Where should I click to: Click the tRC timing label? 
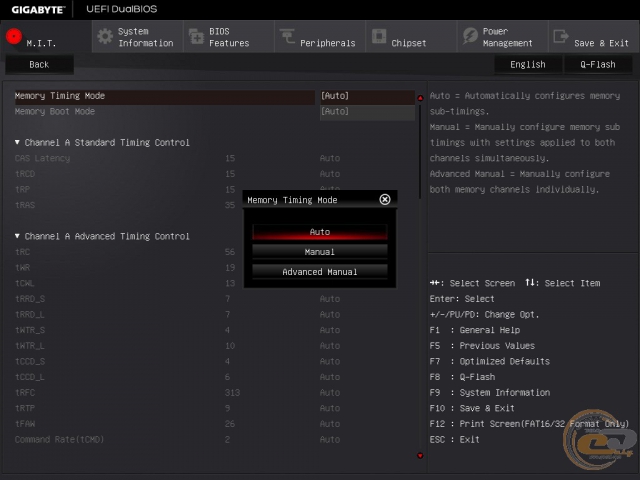coord(22,252)
